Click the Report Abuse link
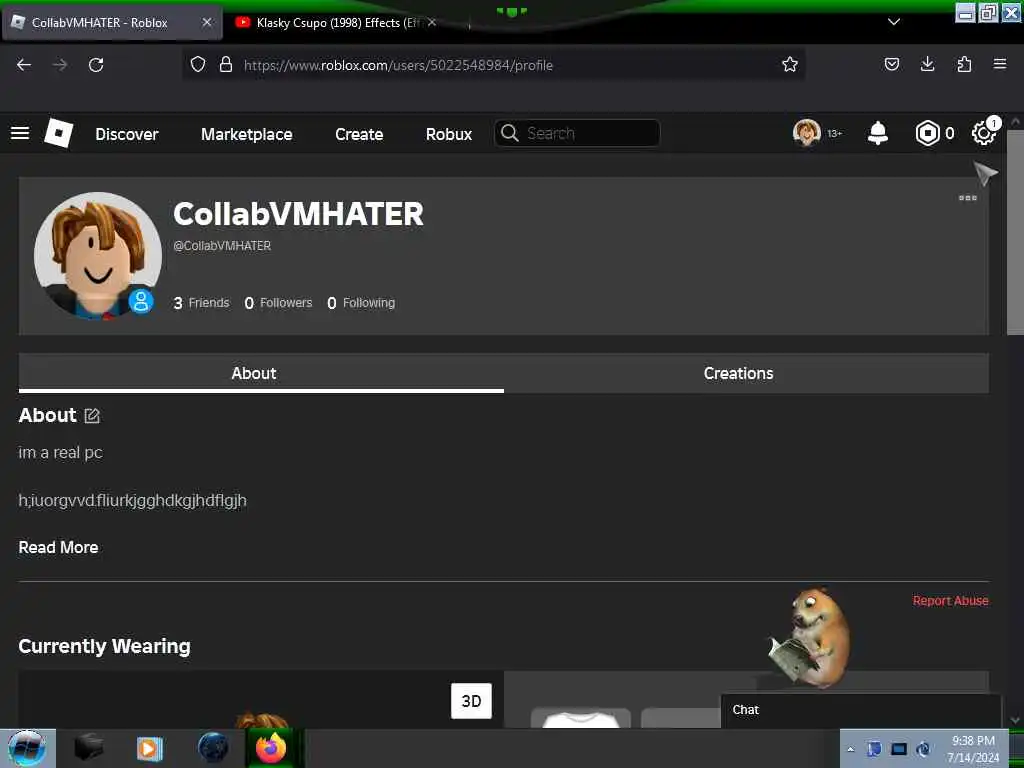 950,600
